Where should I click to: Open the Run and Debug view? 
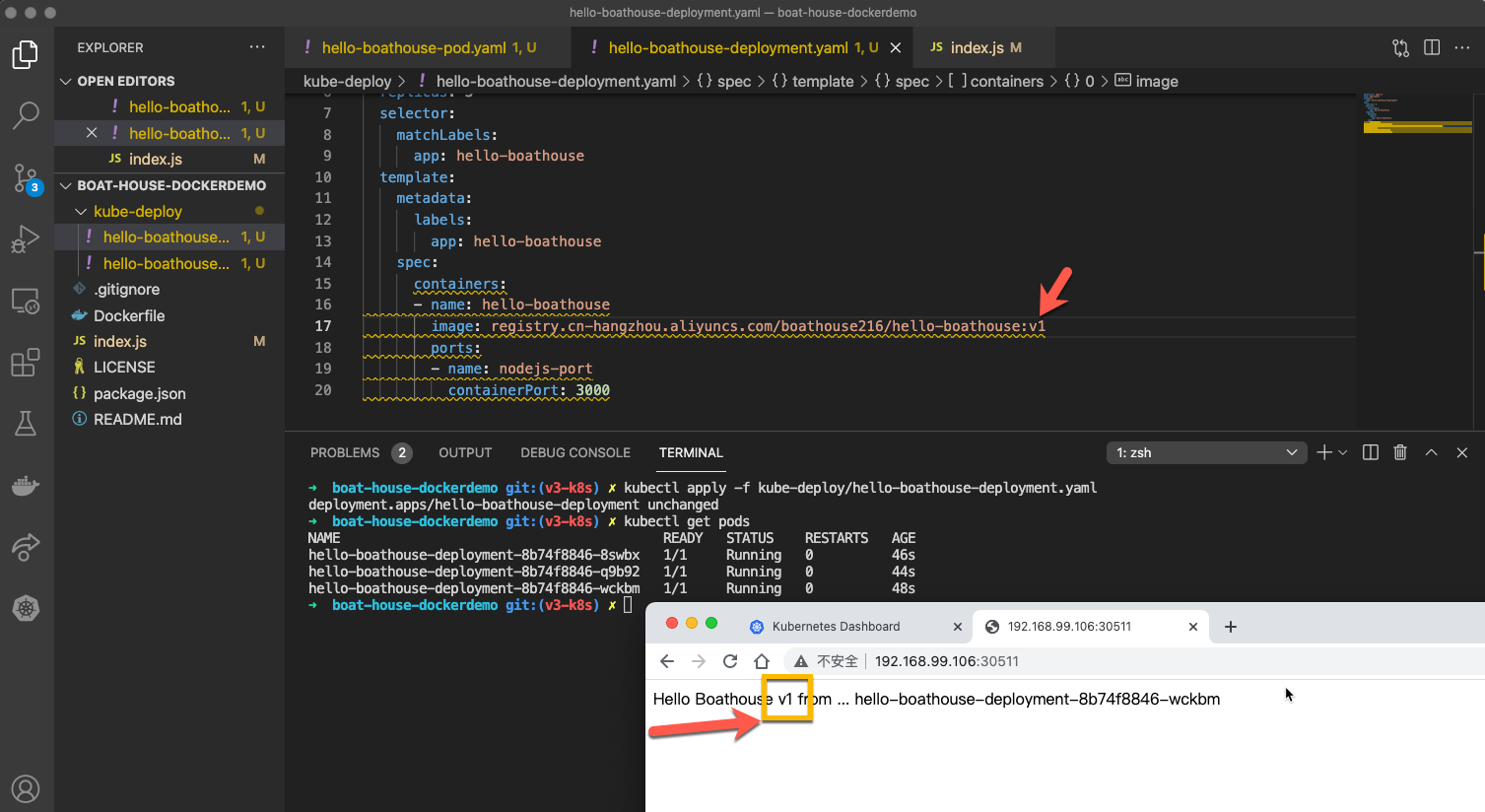[x=26, y=239]
